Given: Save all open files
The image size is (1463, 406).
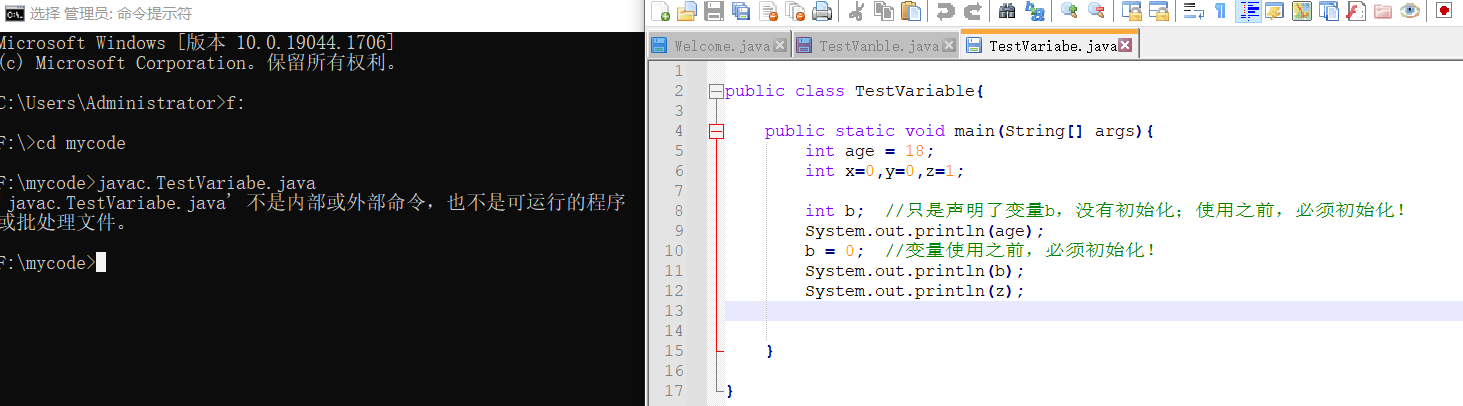Looking at the screenshot, I should coord(741,11).
